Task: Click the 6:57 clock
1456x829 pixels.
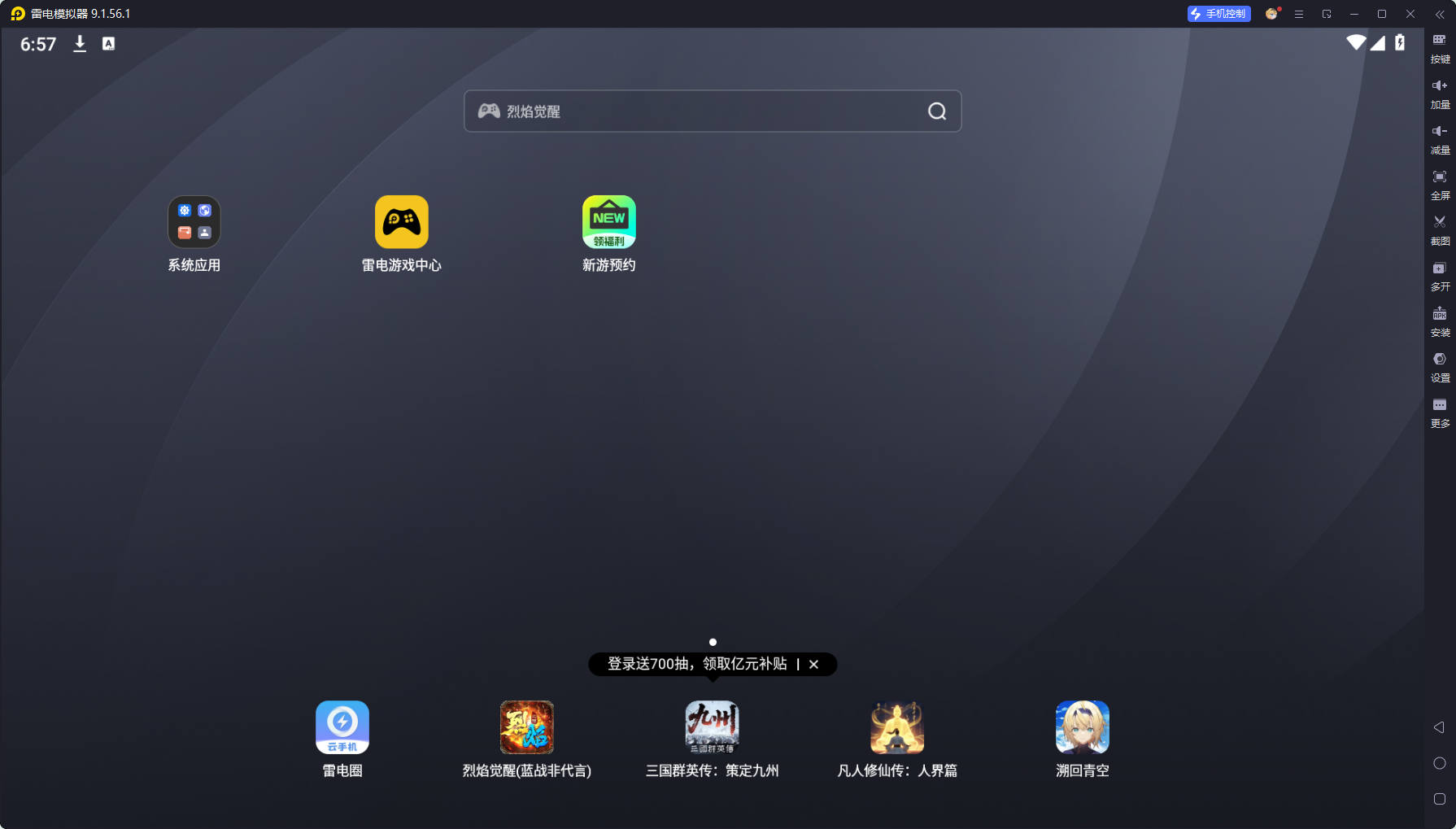Action: (38, 44)
